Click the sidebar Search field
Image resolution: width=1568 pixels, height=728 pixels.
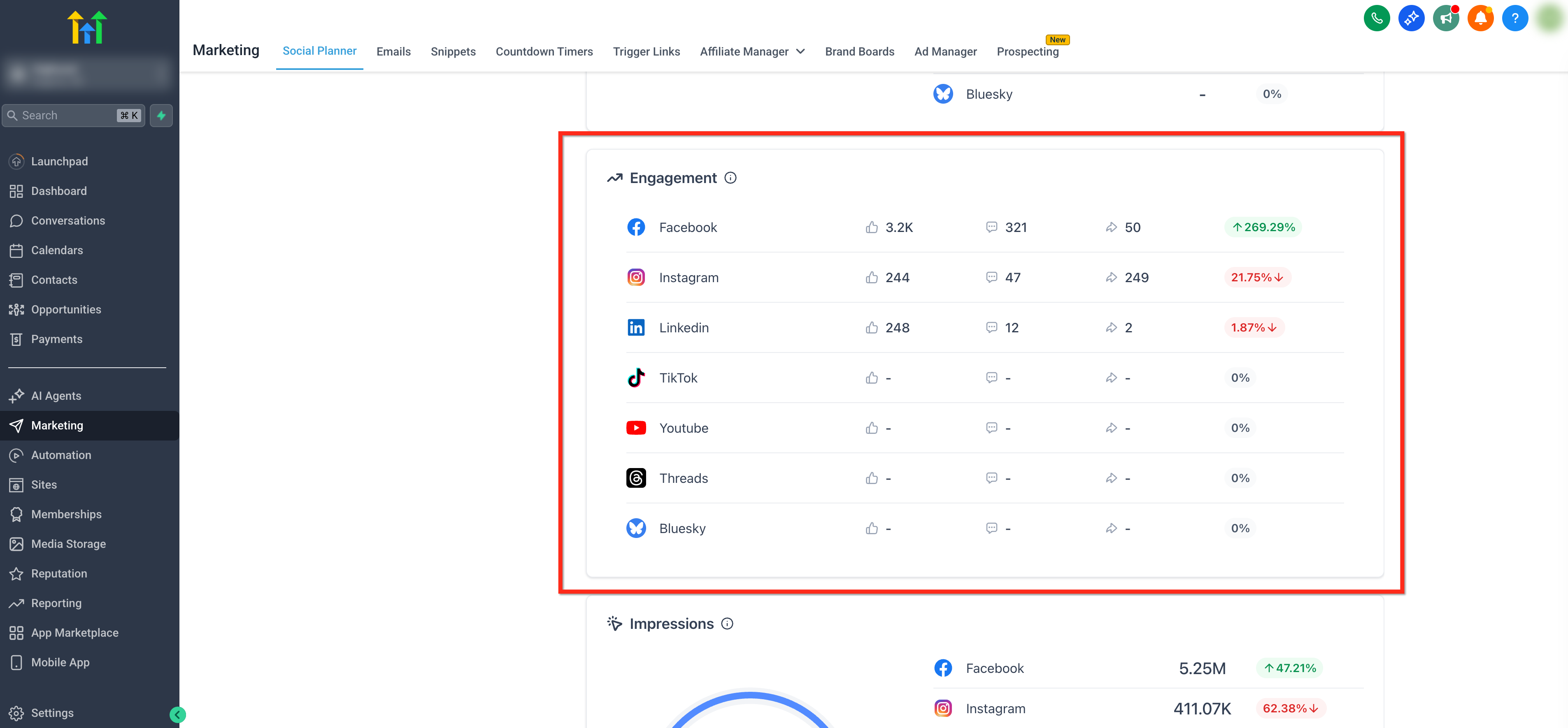67,116
